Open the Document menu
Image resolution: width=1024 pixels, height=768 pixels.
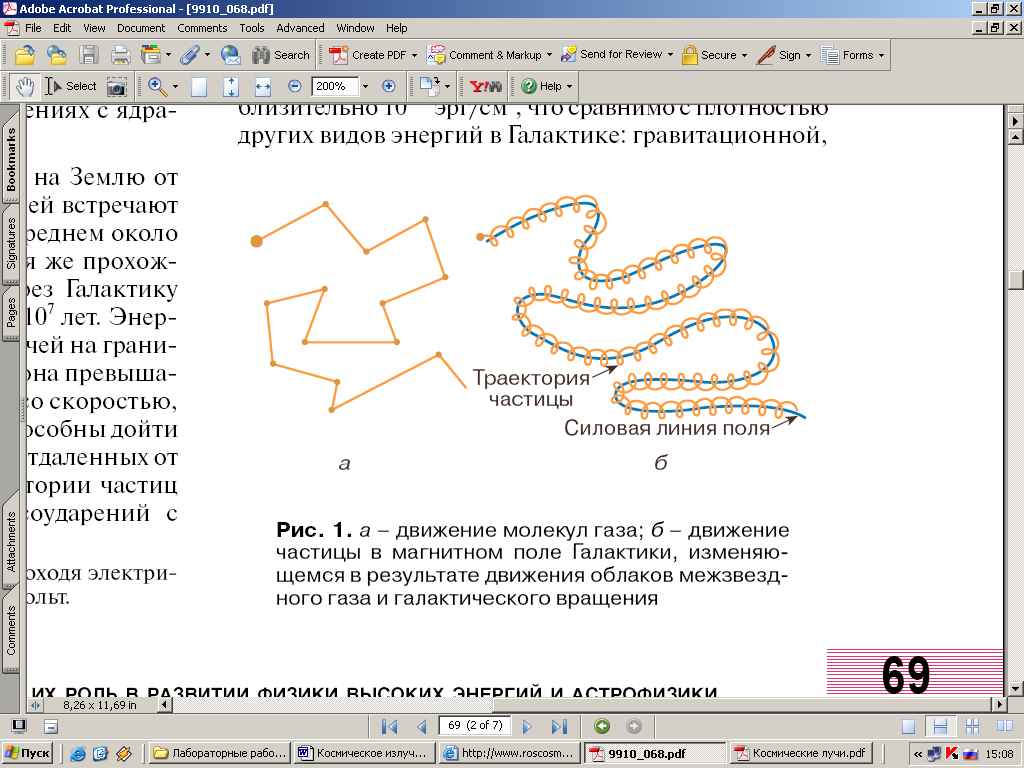click(x=141, y=28)
